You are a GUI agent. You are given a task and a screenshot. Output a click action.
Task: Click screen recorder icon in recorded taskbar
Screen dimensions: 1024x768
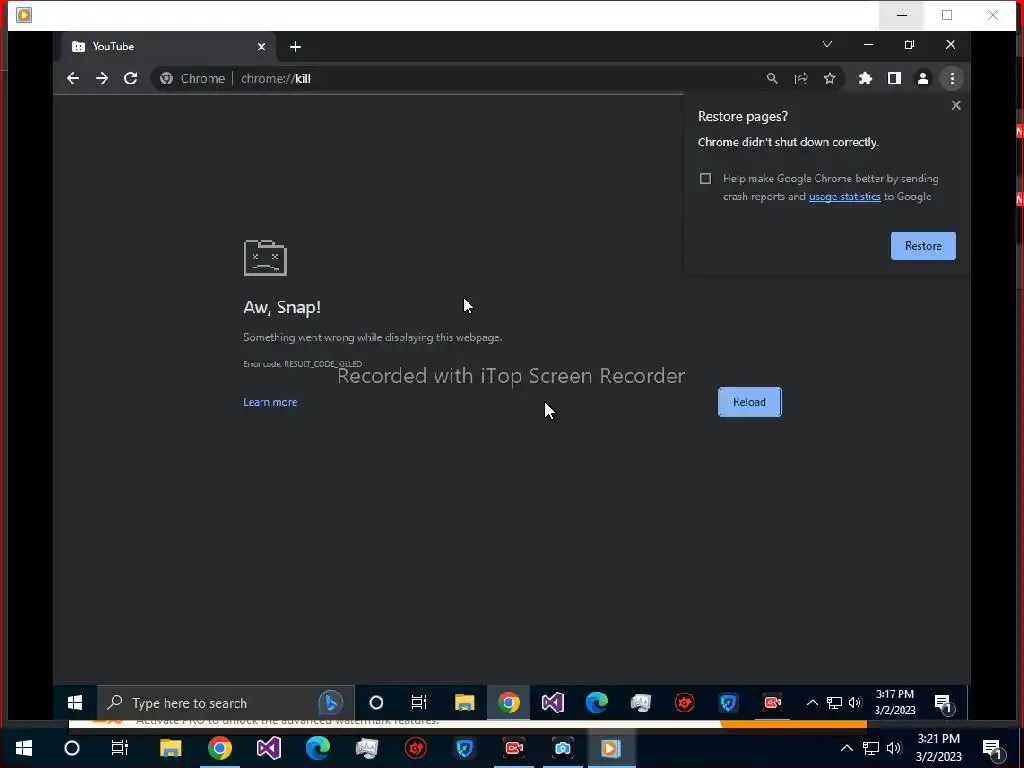pyautogui.click(x=773, y=703)
